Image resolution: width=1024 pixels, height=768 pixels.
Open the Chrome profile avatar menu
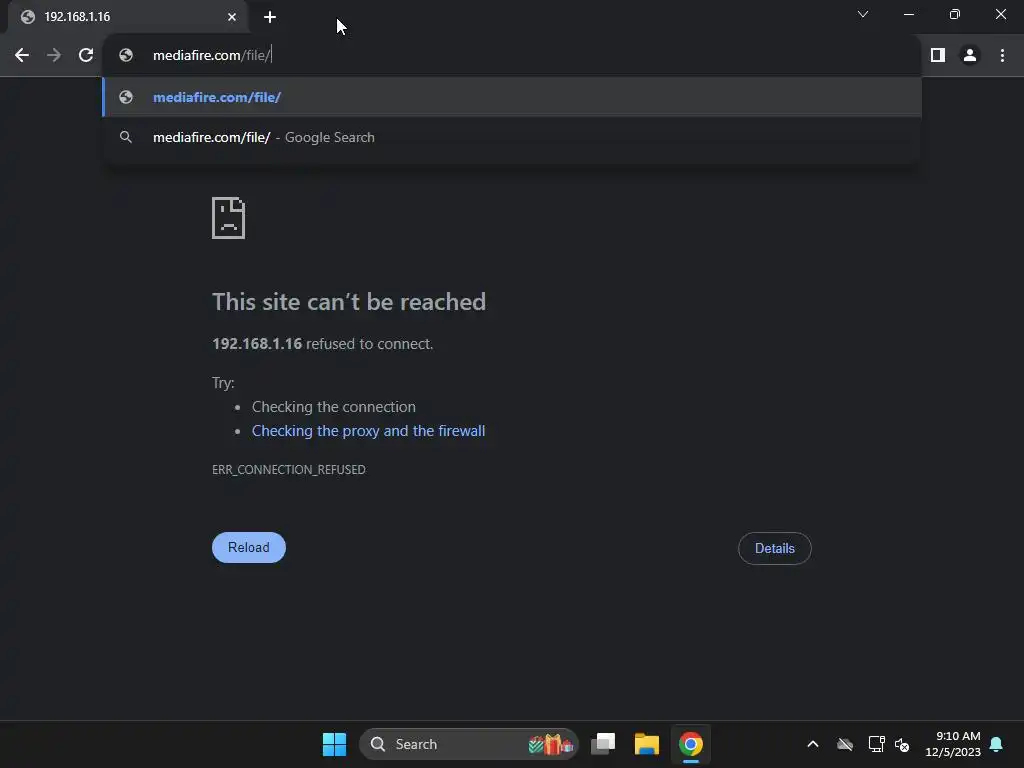coord(970,56)
